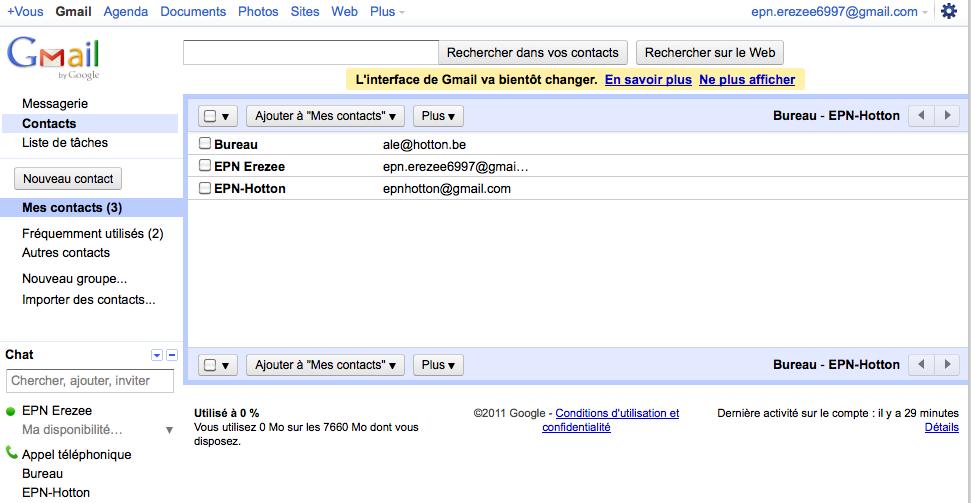Click Rechercher dans vos contacts button
Image resolution: width=971 pixels, height=503 pixels.
tap(533, 53)
